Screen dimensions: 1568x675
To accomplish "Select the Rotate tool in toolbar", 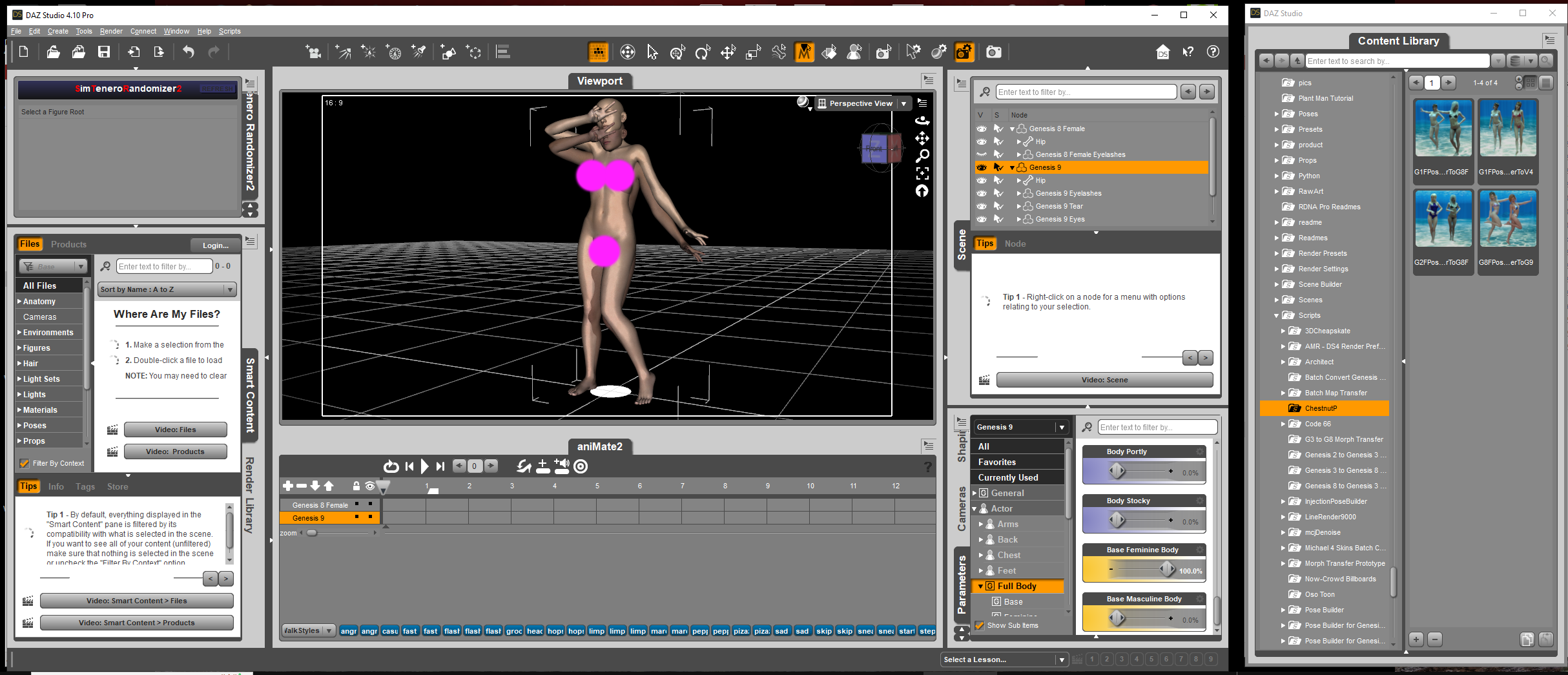I will click(703, 52).
